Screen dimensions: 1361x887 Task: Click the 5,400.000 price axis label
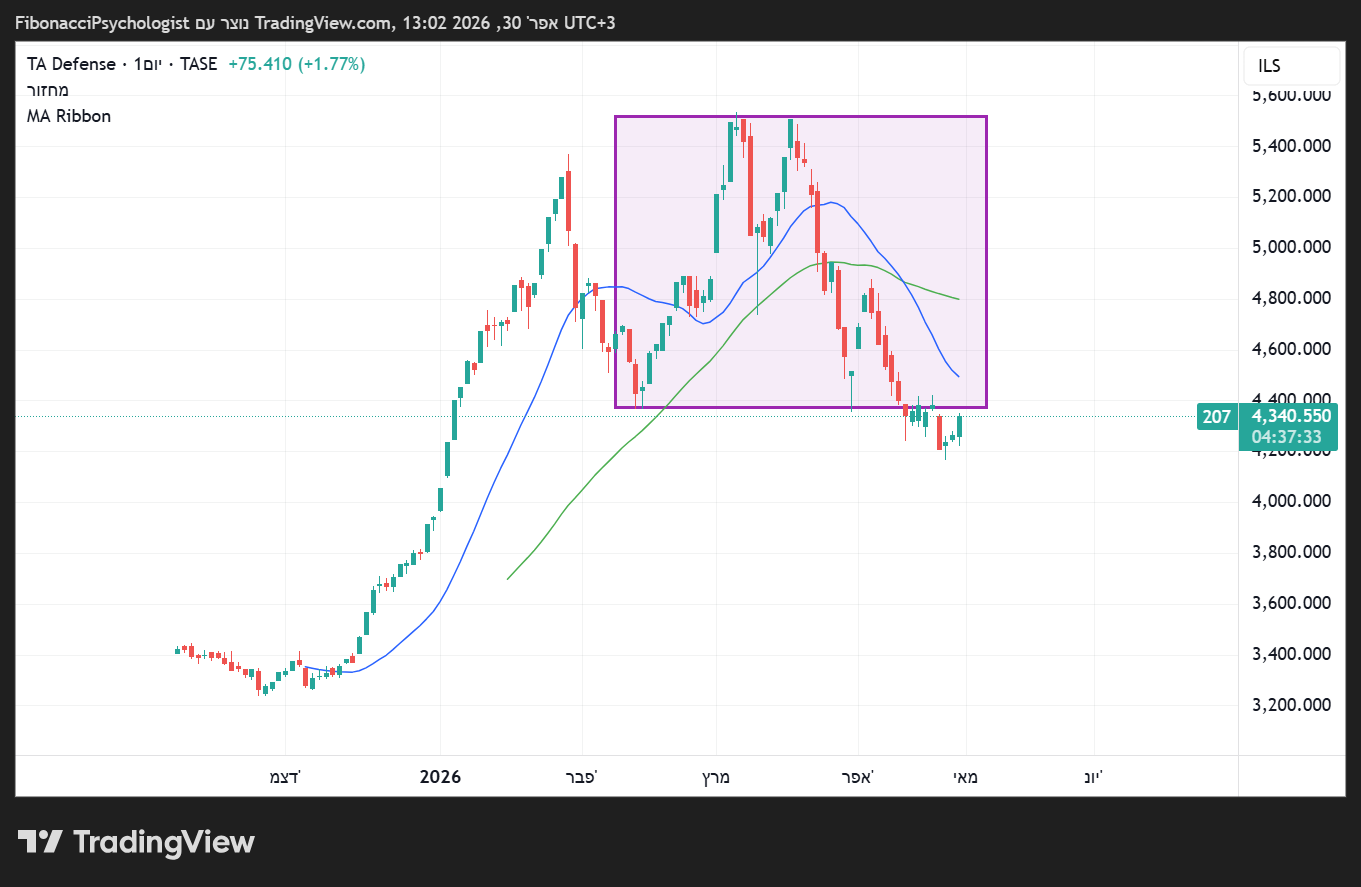tap(1291, 146)
